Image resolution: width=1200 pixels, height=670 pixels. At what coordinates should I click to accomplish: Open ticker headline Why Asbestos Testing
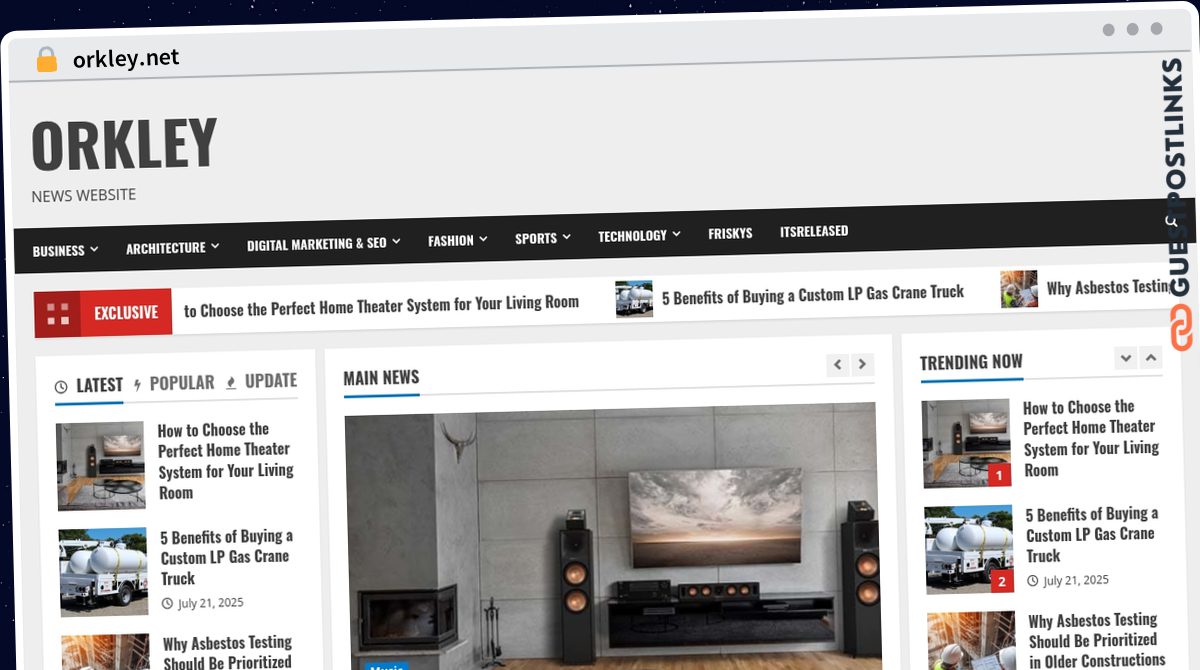pyautogui.click(x=1108, y=288)
